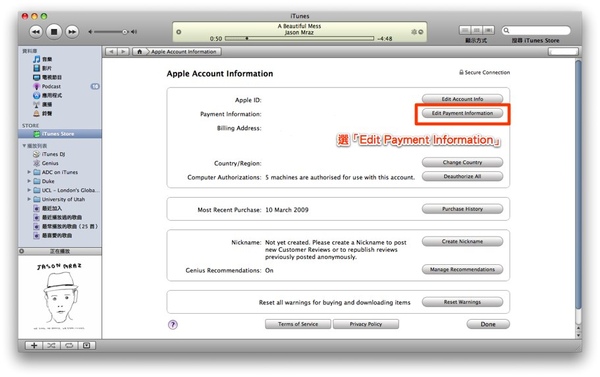Image resolution: width=600 pixels, height=377 pixels.
Task: Go back in the store navigation
Action: (111, 52)
